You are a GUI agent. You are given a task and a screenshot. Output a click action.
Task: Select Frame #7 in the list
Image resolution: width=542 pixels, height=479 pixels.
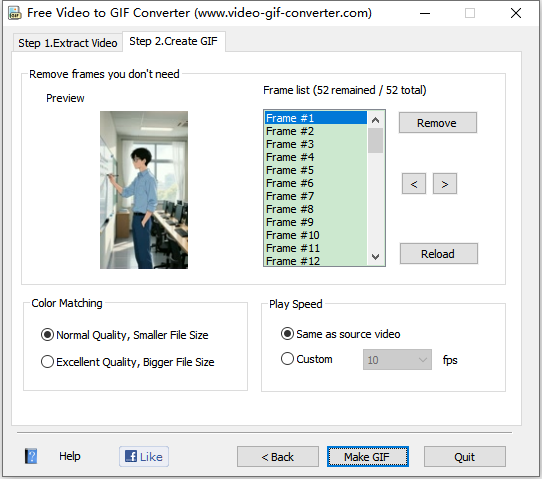coord(316,196)
